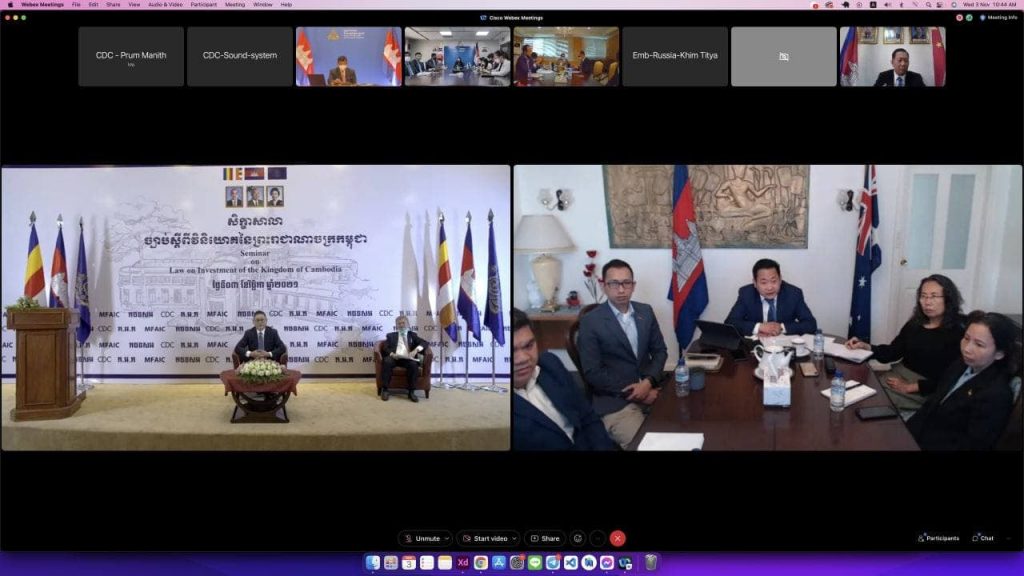
Task: Open the Audio & Video menu
Action: (165, 4)
